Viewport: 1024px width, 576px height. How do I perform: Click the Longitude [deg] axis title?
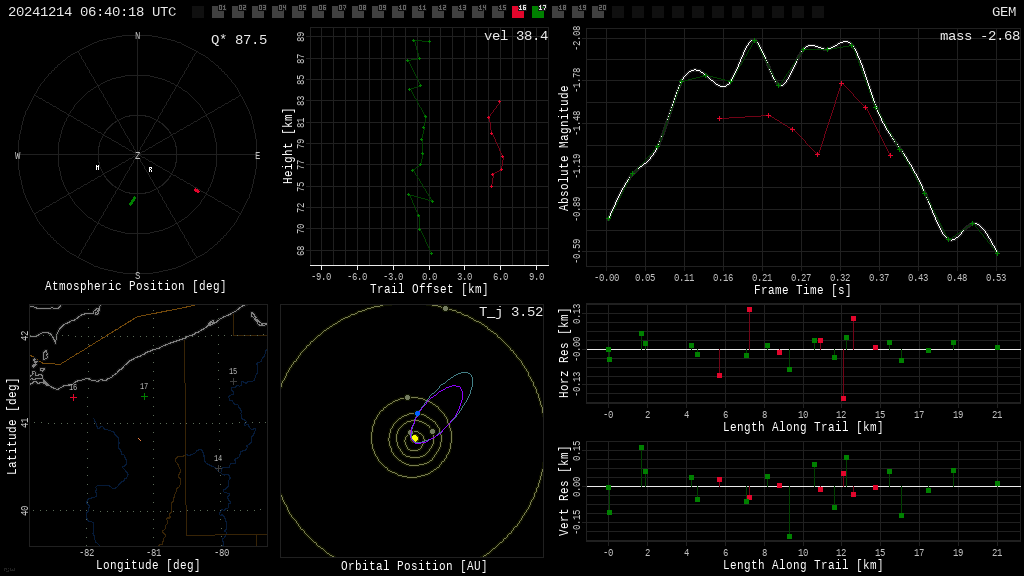coord(148,565)
